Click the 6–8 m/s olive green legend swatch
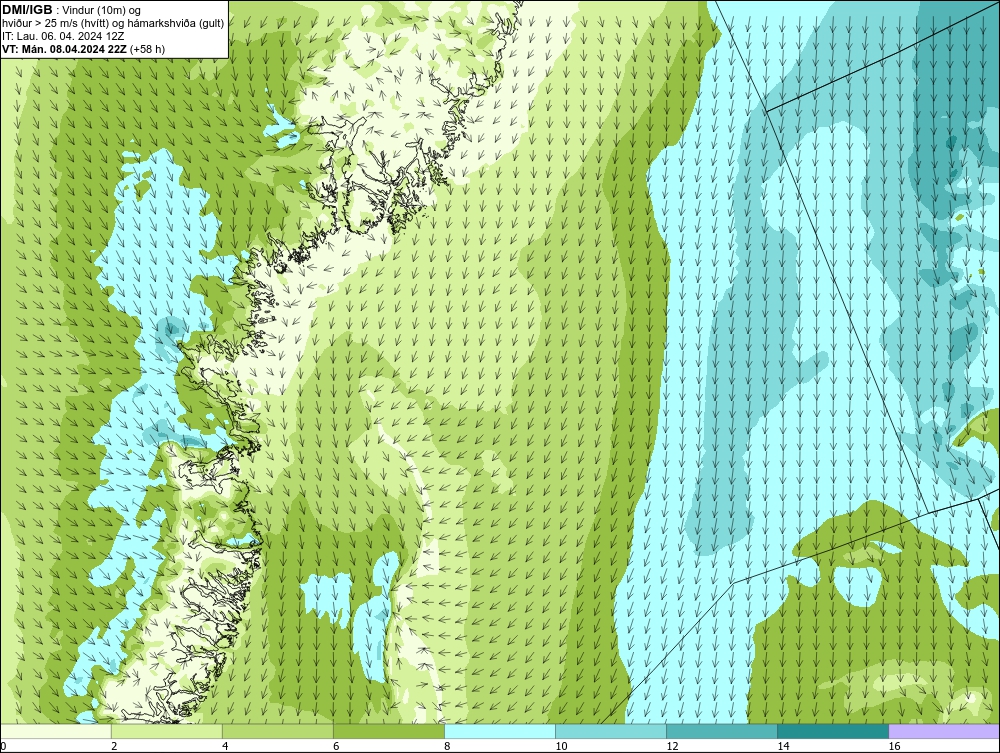 389,731
